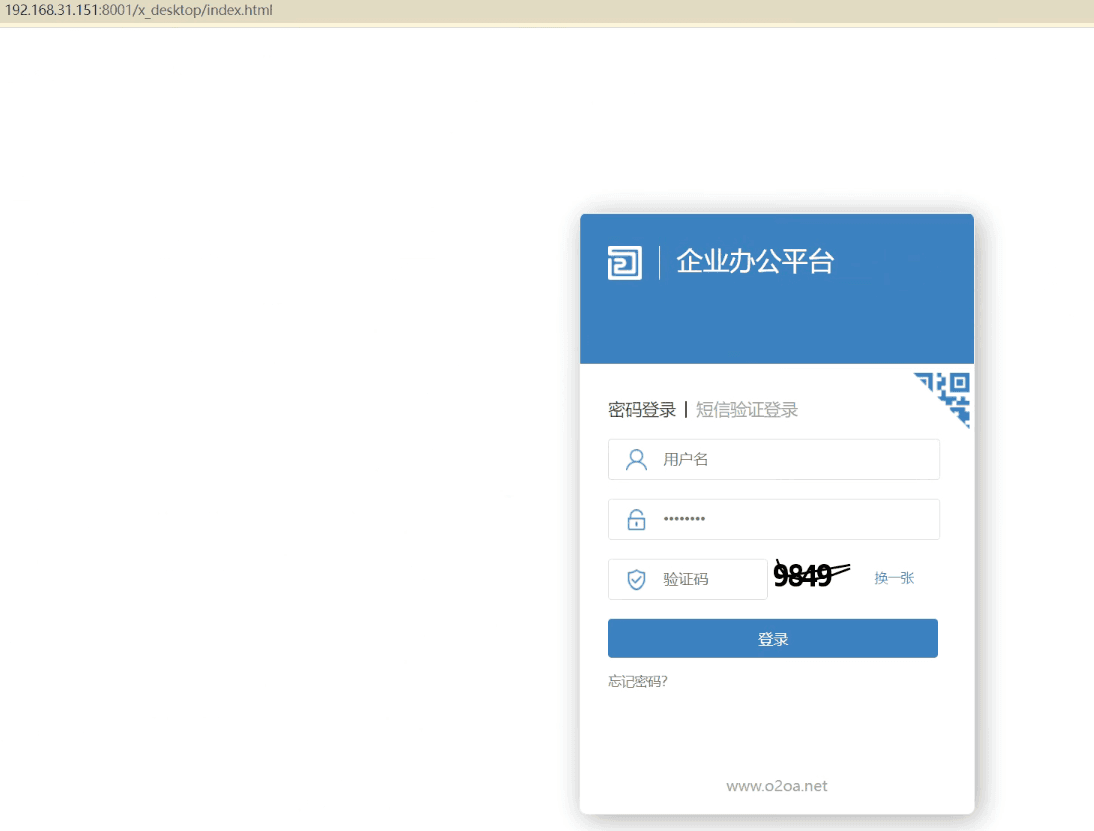The width and height of the screenshot is (1094, 831).
Task: Switch to the 短信验证登录 tab
Action: click(747, 409)
